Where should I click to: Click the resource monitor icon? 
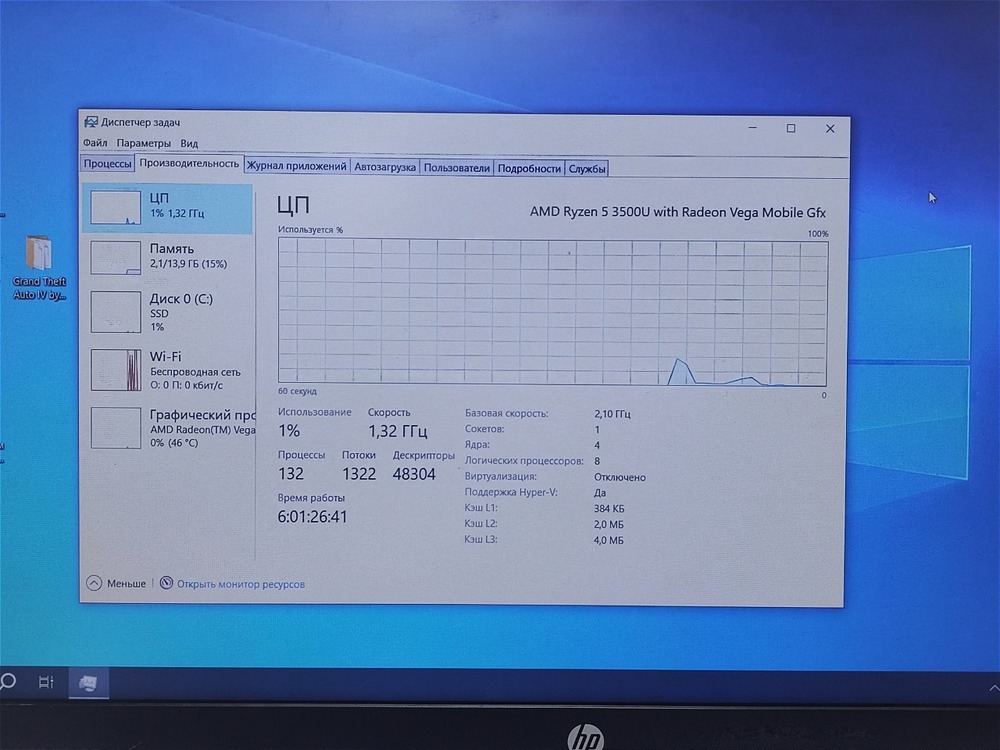(166, 583)
